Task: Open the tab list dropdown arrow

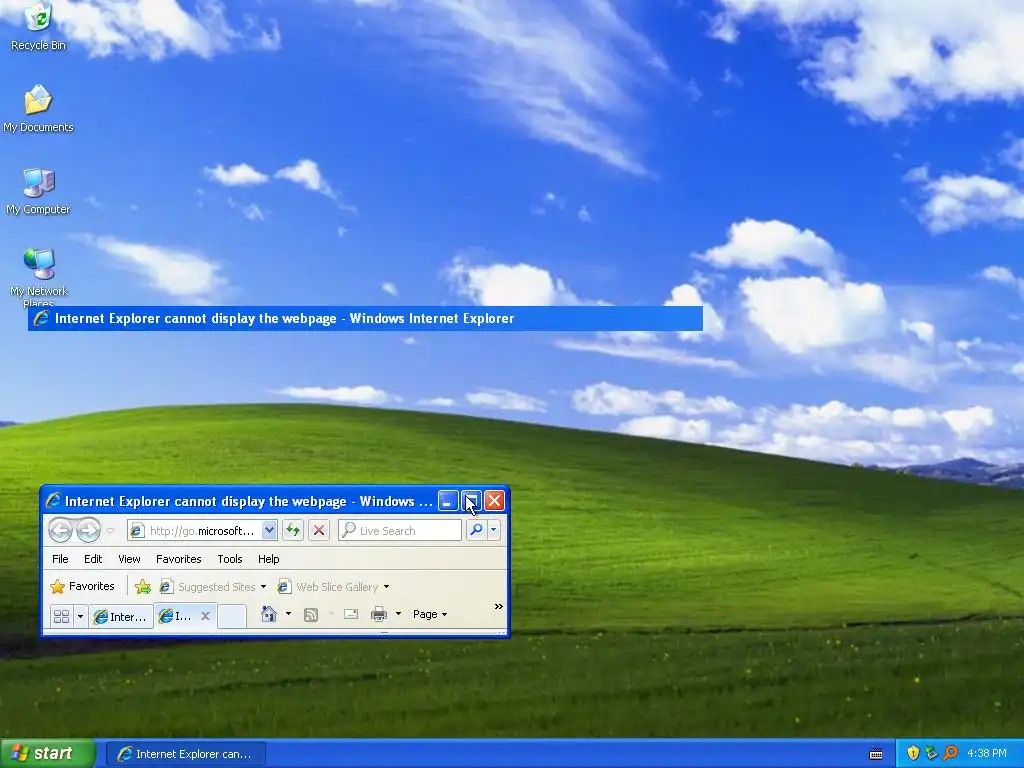Action: coord(80,616)
